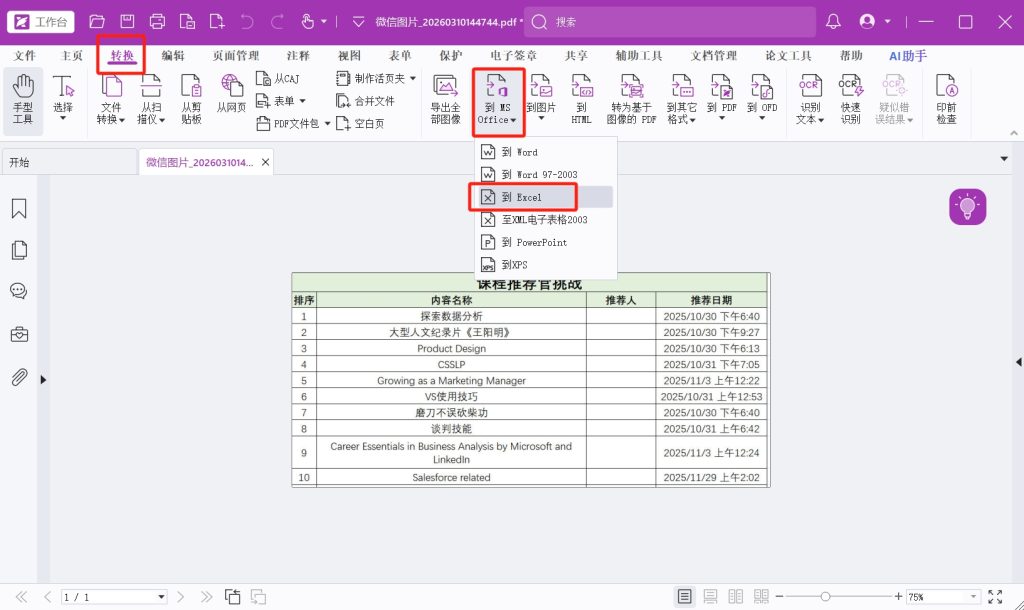Click the 快速识别 quick OCR icon

pos(850,100)
